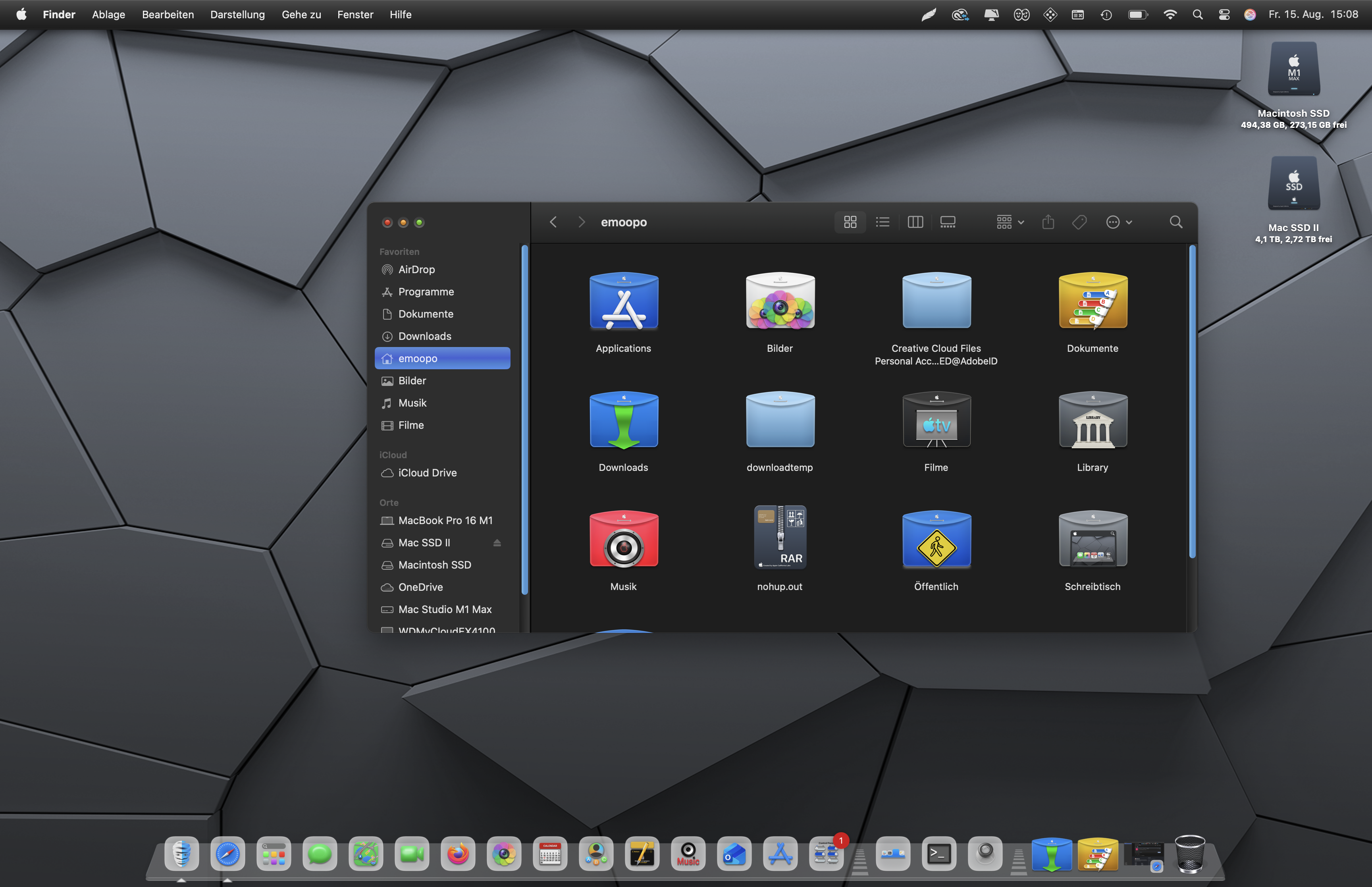Click the Finder file area scrollbar

click(x=1192, y=401)
